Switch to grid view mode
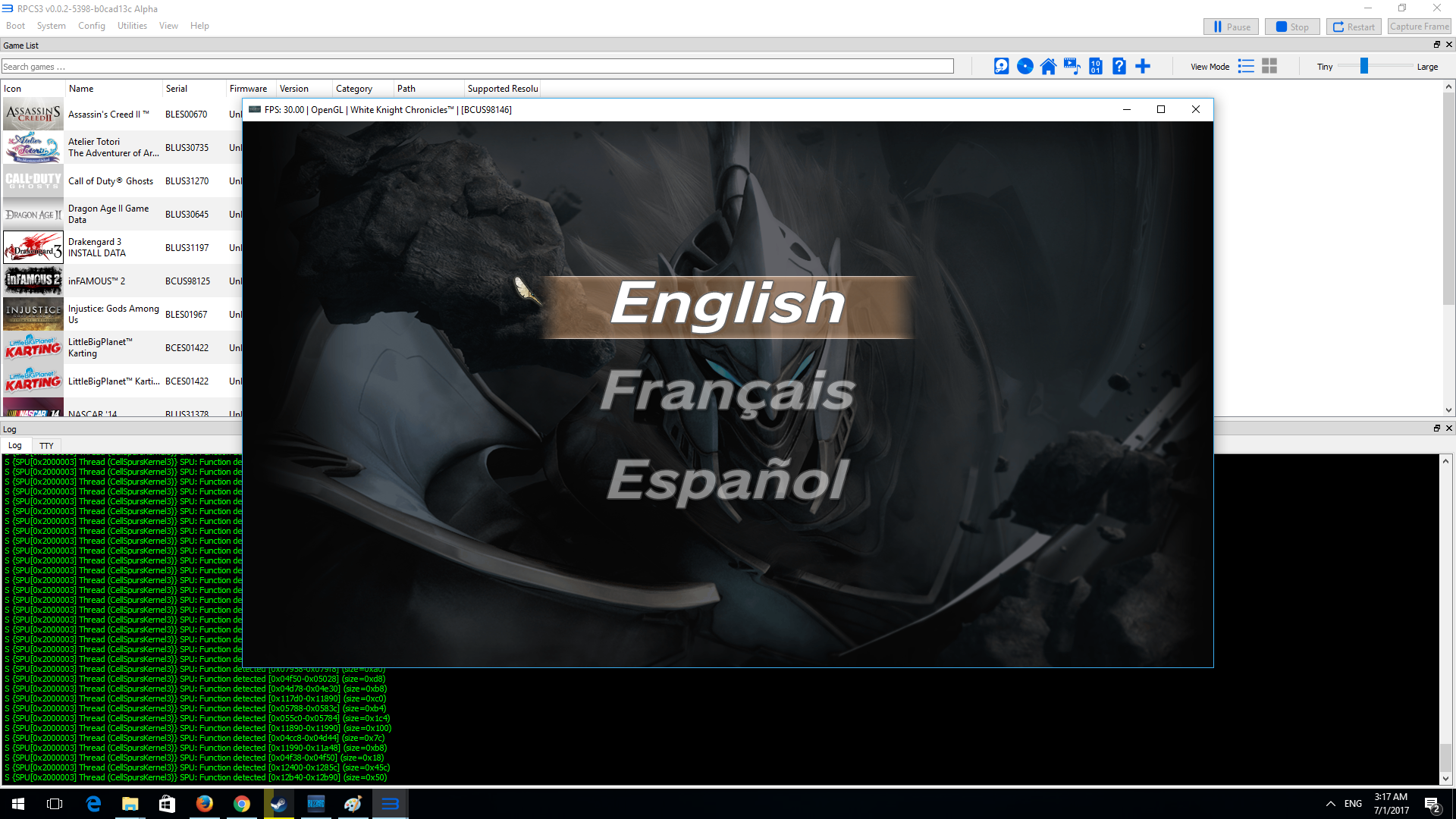The width and height of the screenshot is (1456, 819). pos(1269,67)
